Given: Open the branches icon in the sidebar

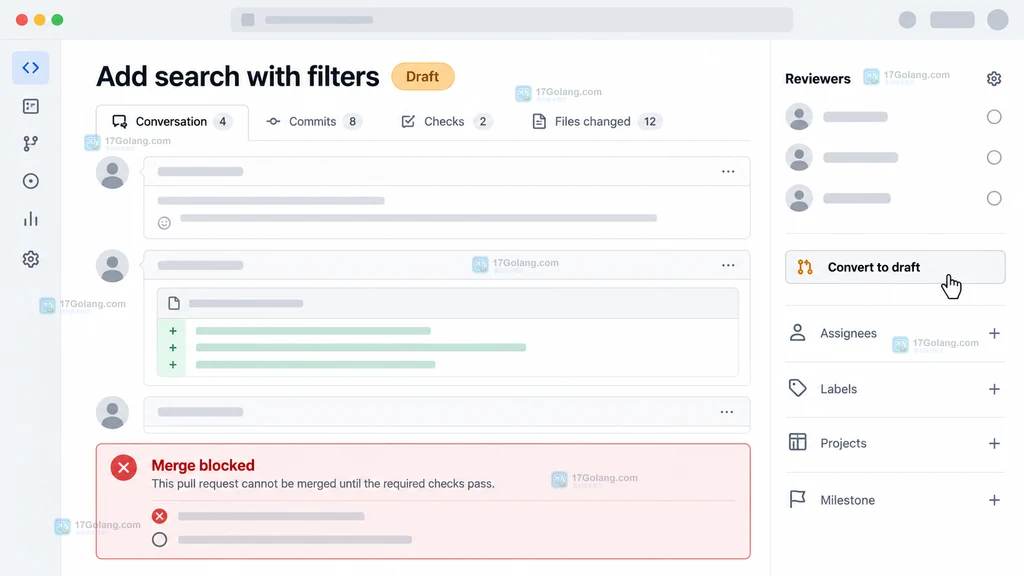Looking at the screenshot, I should pyautogui.click(x=31, y=144).
